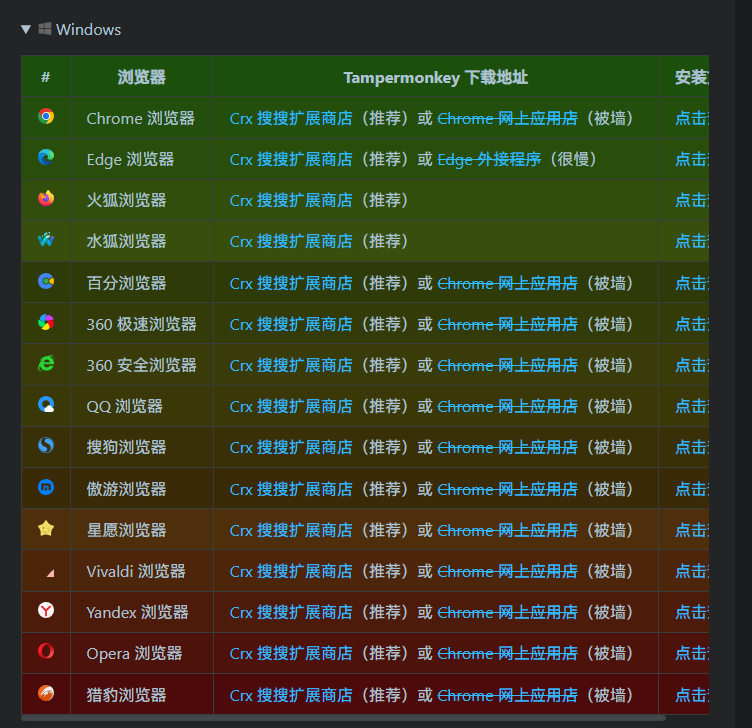The image size is (752, 728).
Task: Open the Edge 外接程序 link
Action: [489, 159]
